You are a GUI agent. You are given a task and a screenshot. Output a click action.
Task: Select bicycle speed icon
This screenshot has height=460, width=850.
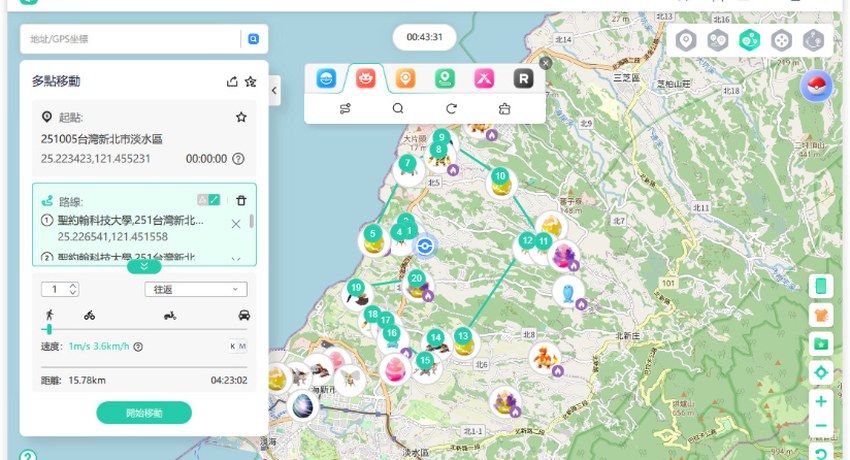[x=89, y=315]
